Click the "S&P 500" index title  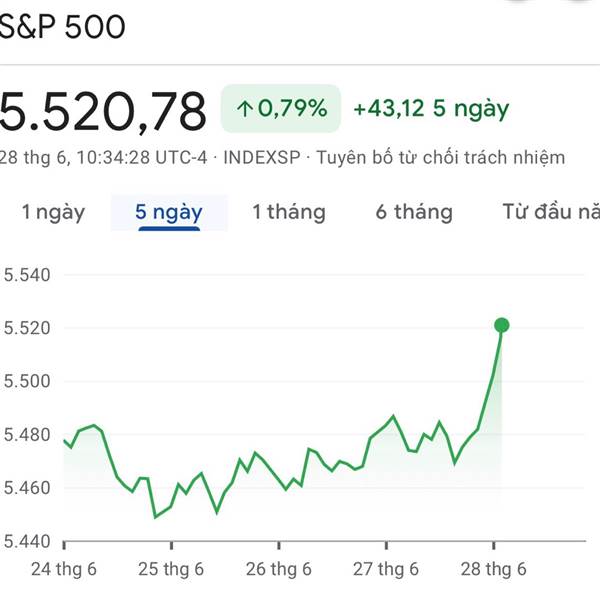click(x=62, y=28)
